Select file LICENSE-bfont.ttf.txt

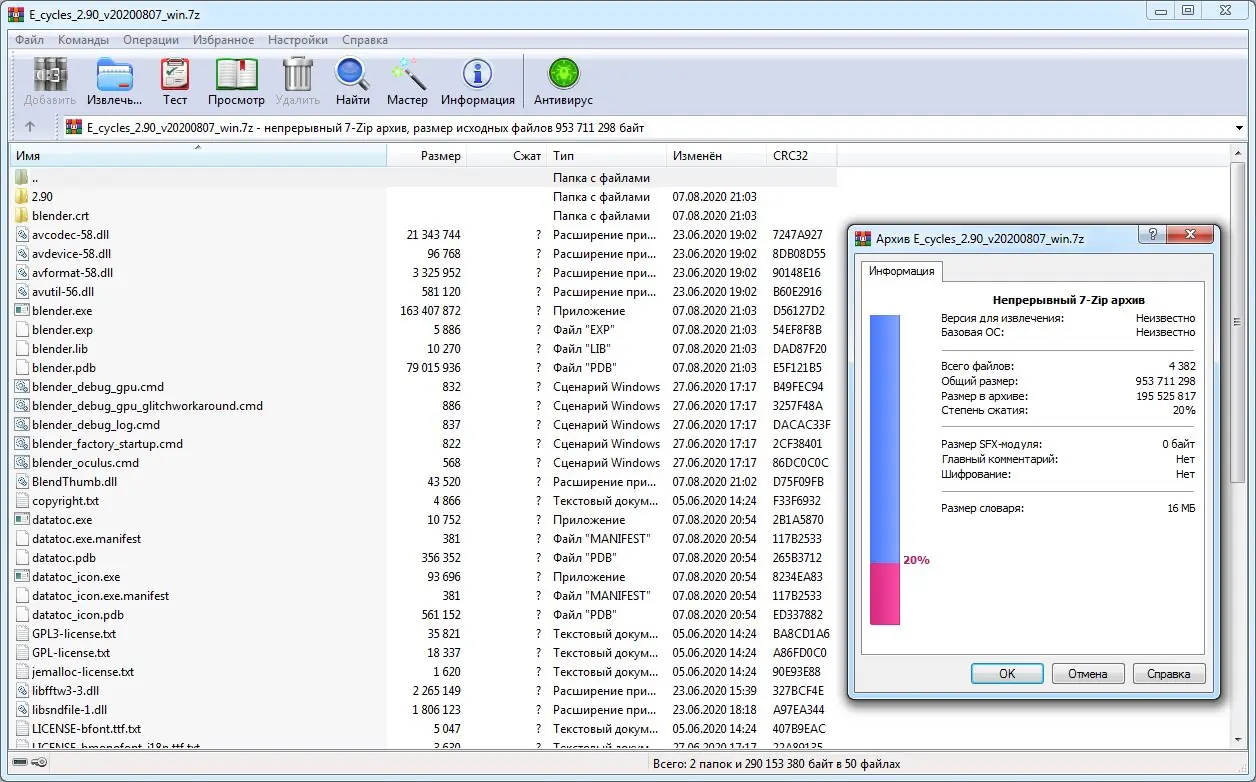pyautogui.click(x=86, y=729)
